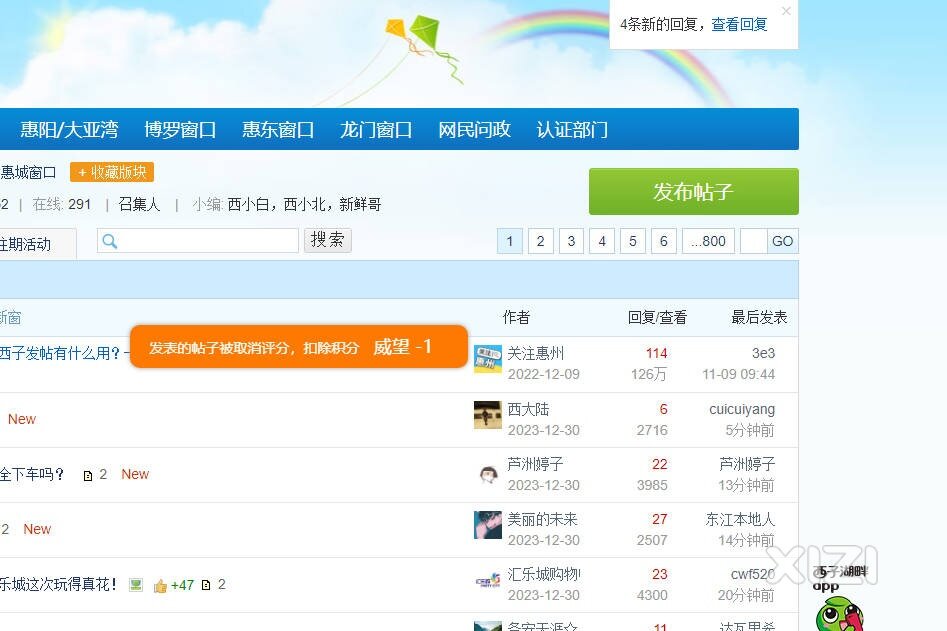The height and width of the screenshot is (631, 947).
Task: Open last poster 3e3's link
Action: pos(763,353)
